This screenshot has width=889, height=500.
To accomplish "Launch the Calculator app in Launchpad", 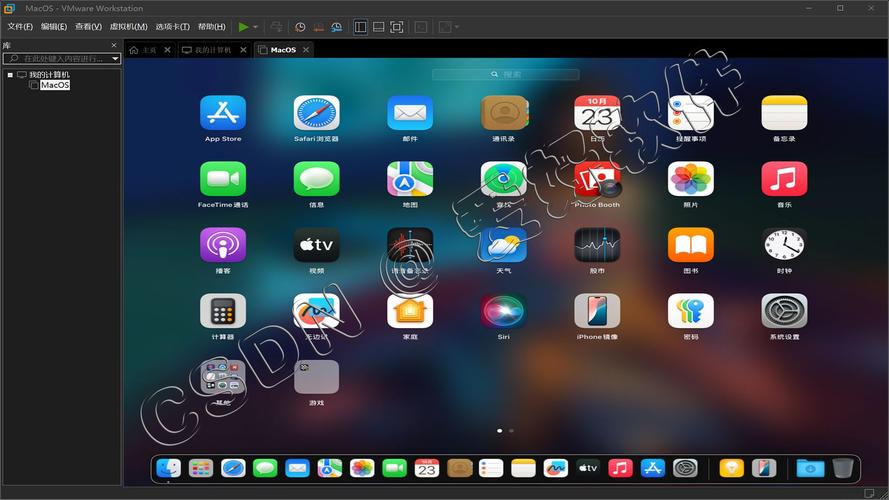I will [x=222, y=311].
